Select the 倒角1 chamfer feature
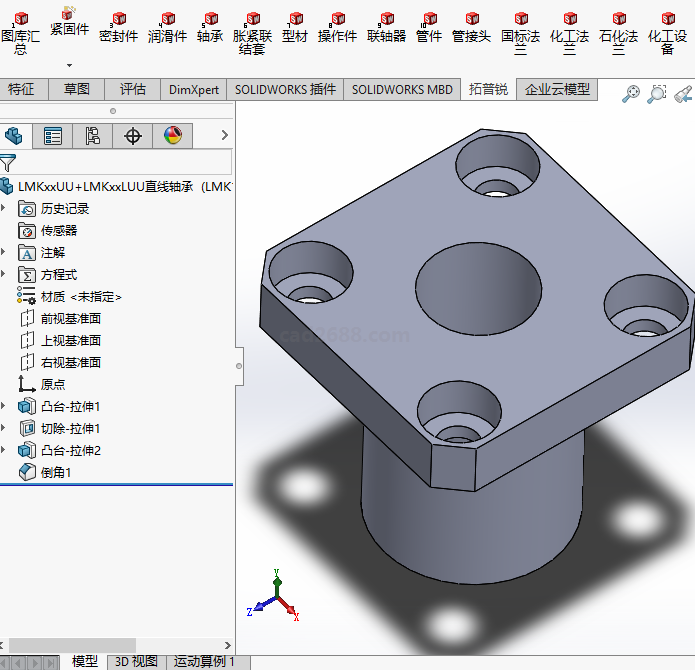 (56, 472)
